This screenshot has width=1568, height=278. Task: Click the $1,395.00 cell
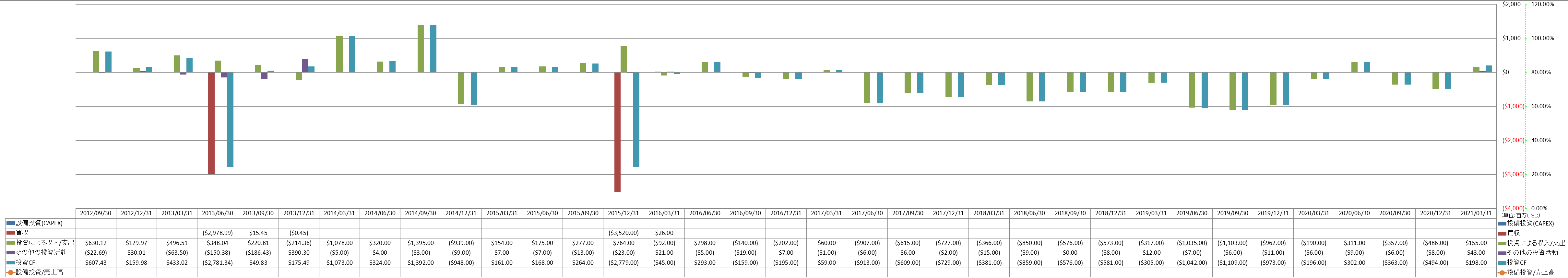421,243
